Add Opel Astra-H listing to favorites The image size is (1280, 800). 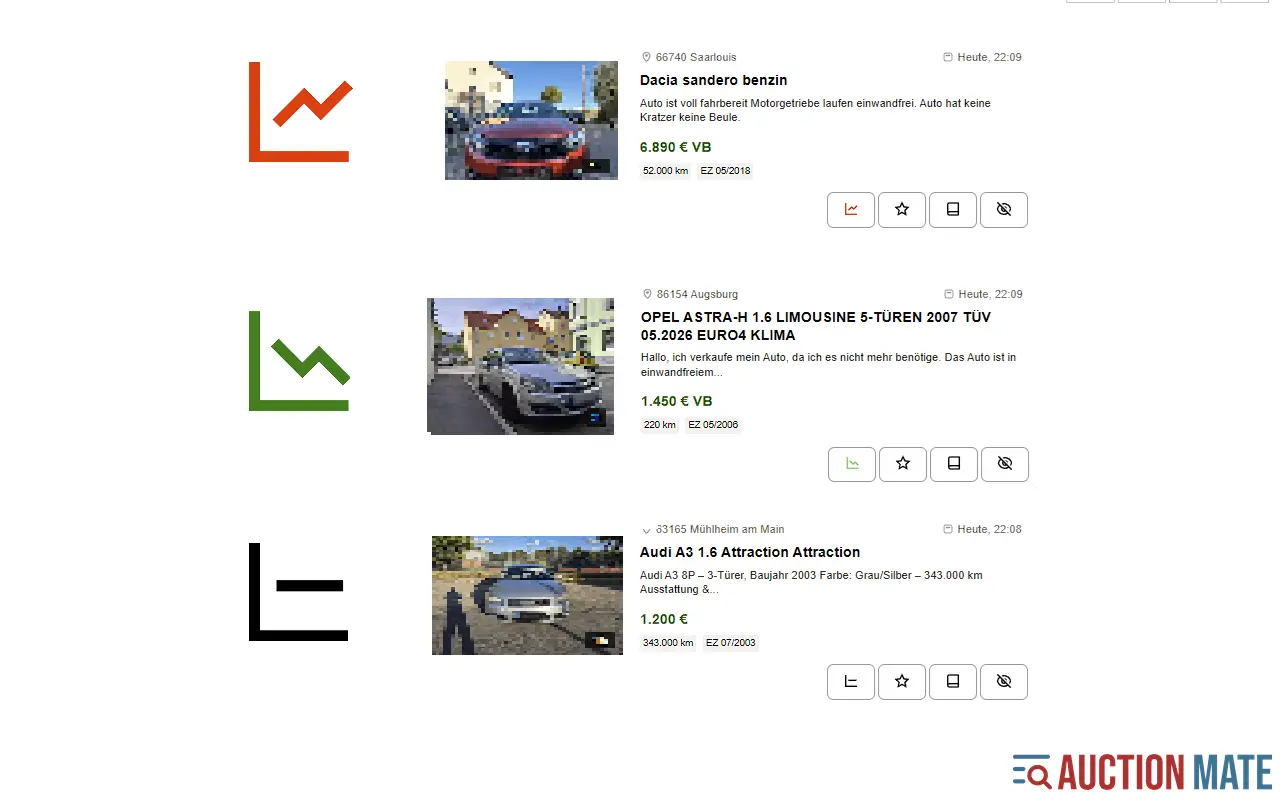[x=903, y=464]
